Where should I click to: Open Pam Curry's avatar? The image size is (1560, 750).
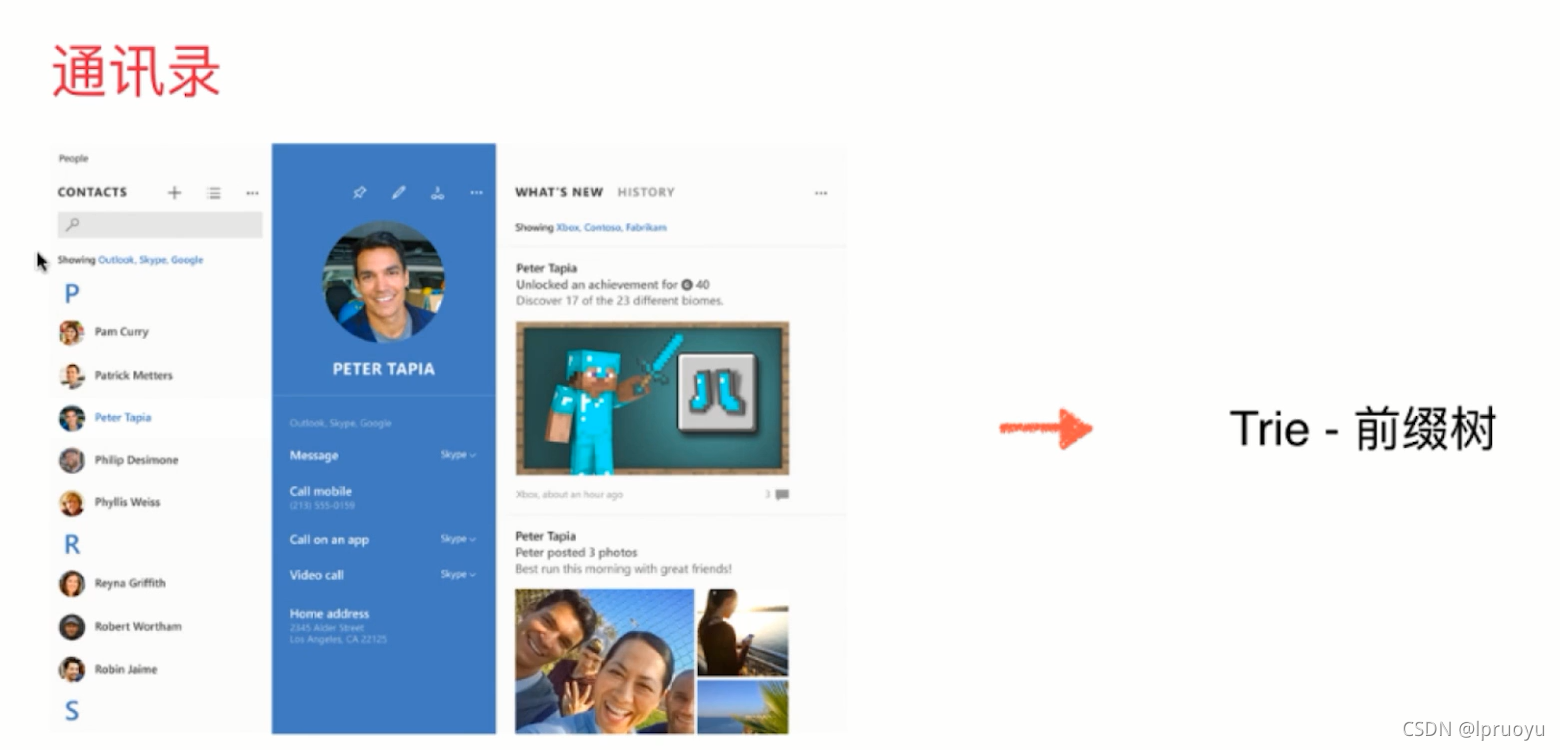tap(71, 332)
